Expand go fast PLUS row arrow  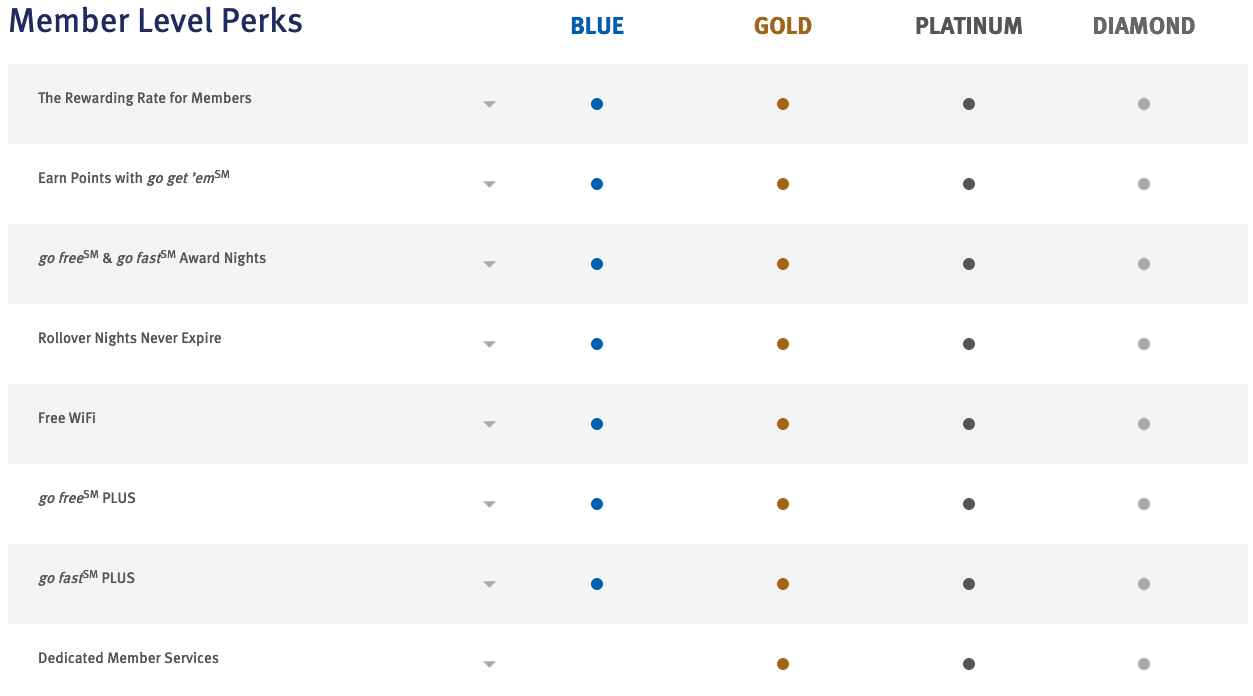click(489, 584)
